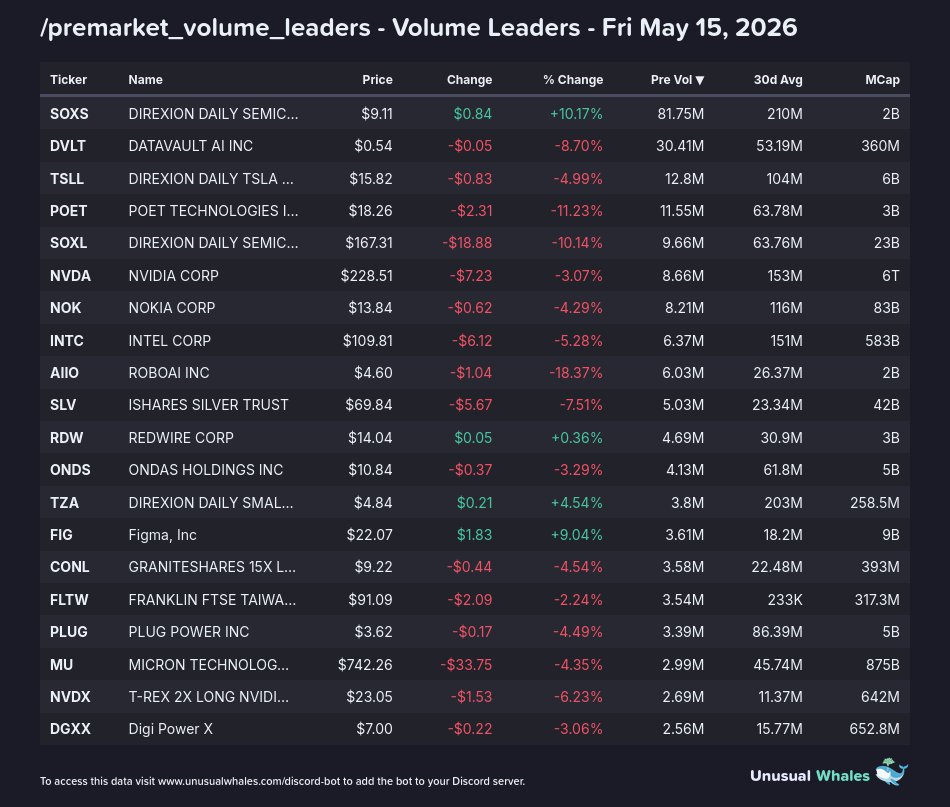The image size is (950, 807).
Task: Click the +10.17% change value
Action: (576, 113)
